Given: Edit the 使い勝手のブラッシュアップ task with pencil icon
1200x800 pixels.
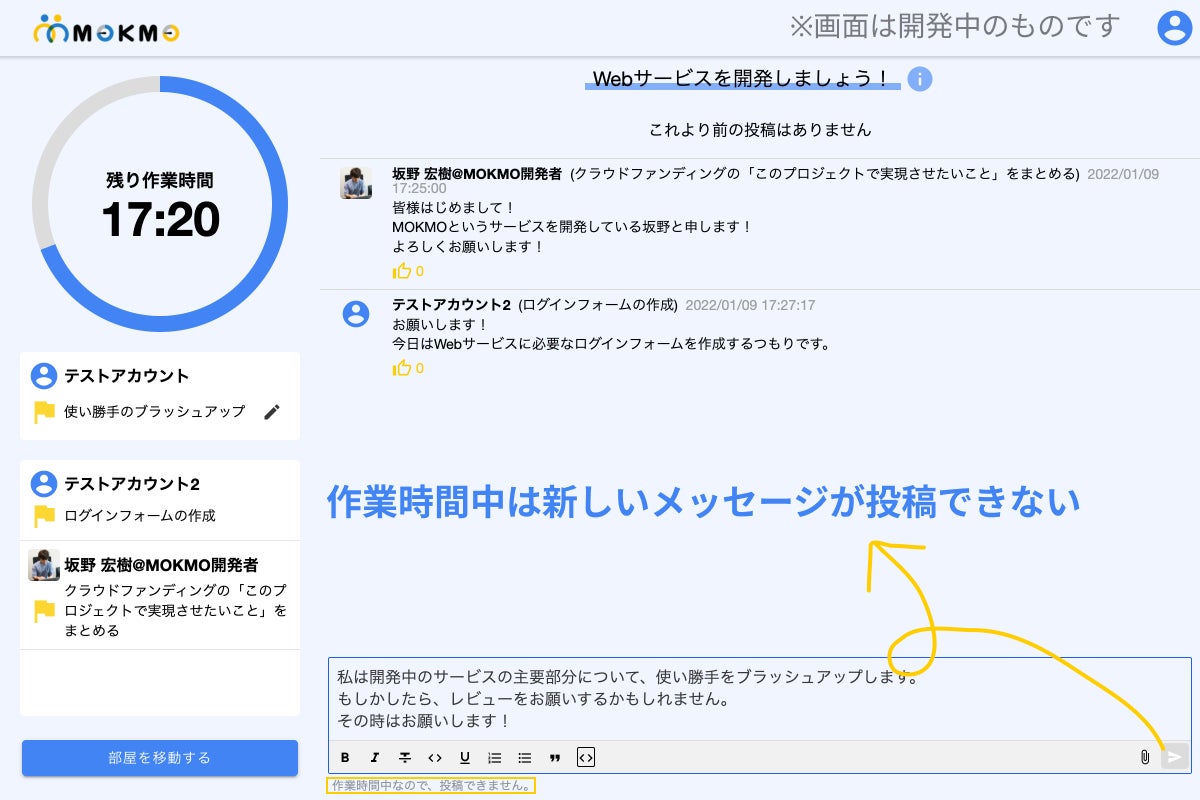Looking at the screenshot, I should click(x=272, y=412).
